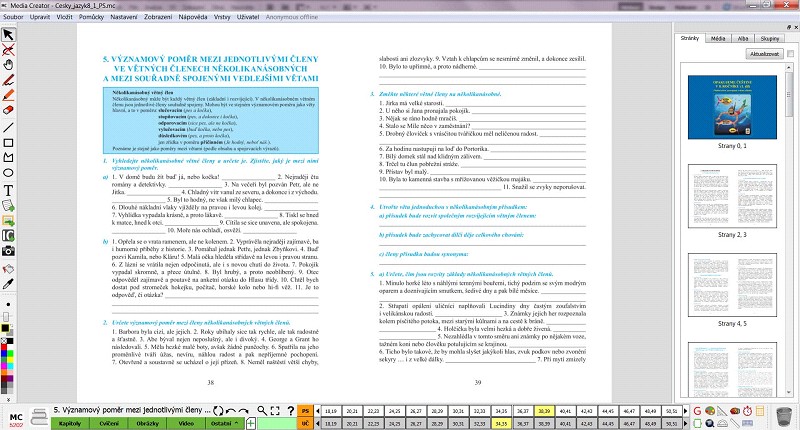This screenshot has width=800, height=430.
Task: Open the protractor tool
Action: tap(722, 423)
